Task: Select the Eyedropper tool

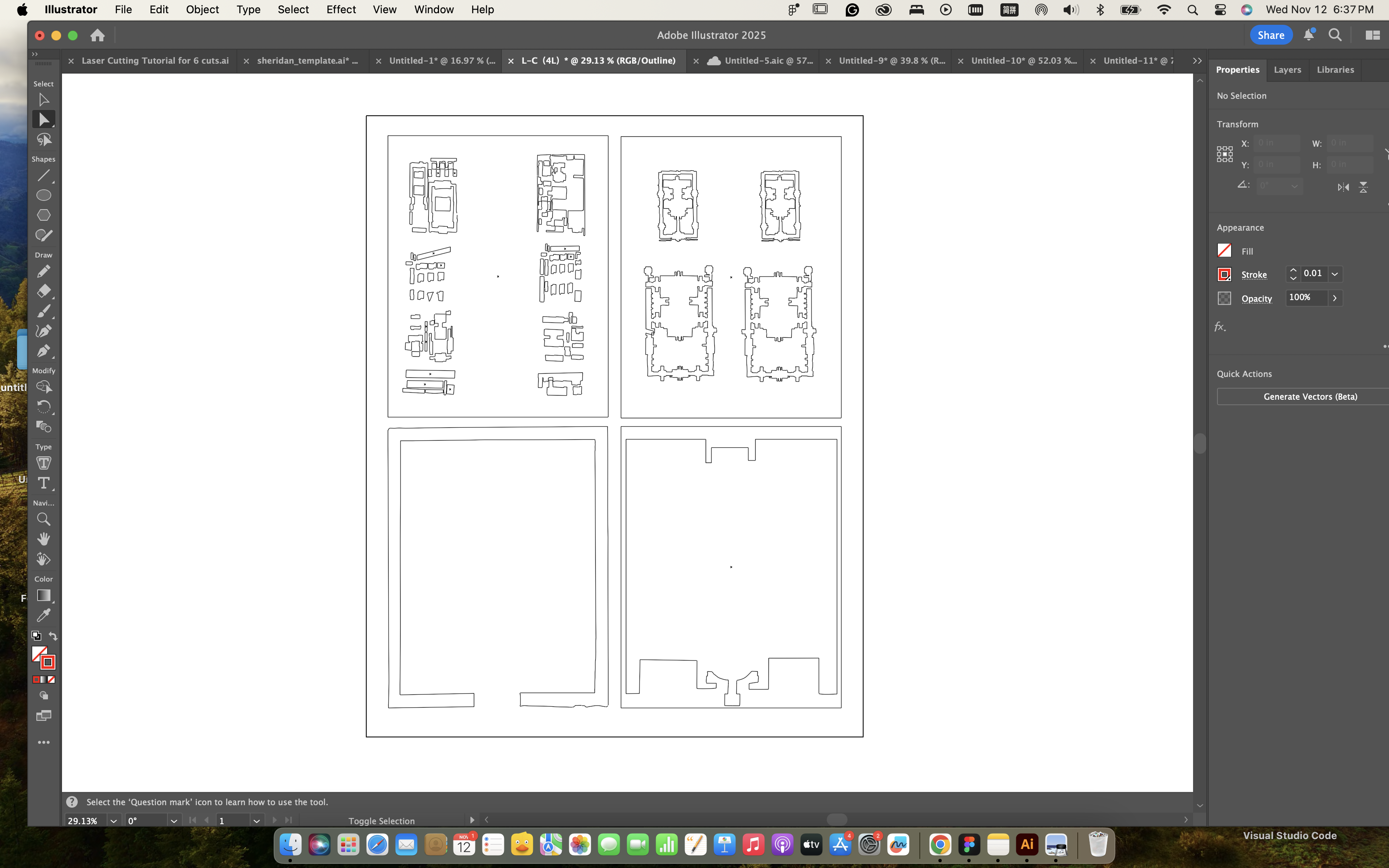Action: coord(44,615)
